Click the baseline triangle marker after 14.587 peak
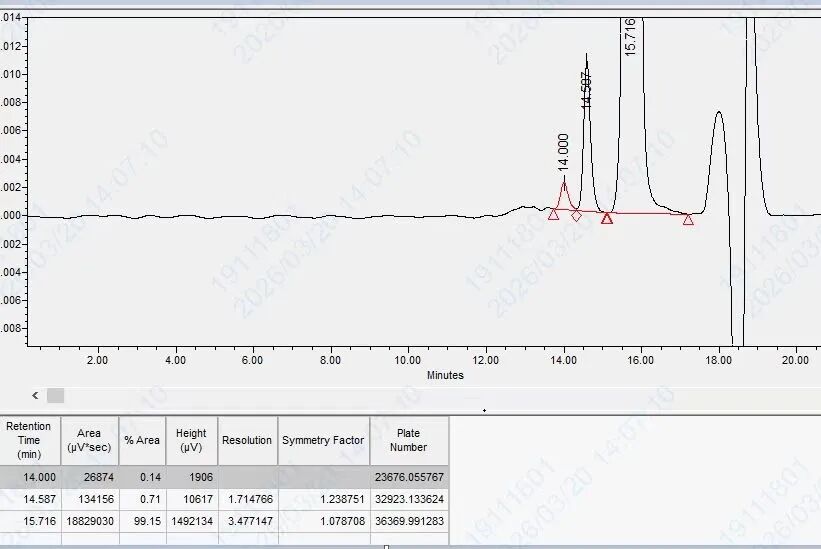Viewport: 821px width, 549px height. 607,218
